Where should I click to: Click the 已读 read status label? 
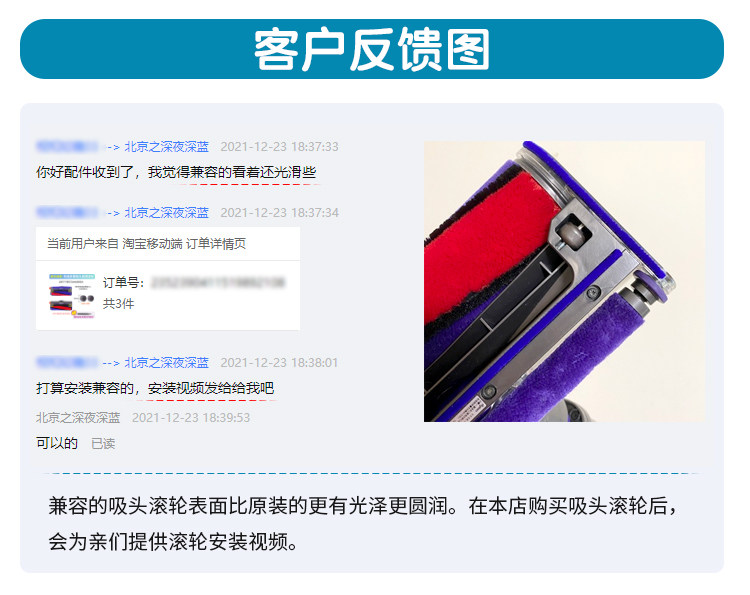tap(103, 444)
